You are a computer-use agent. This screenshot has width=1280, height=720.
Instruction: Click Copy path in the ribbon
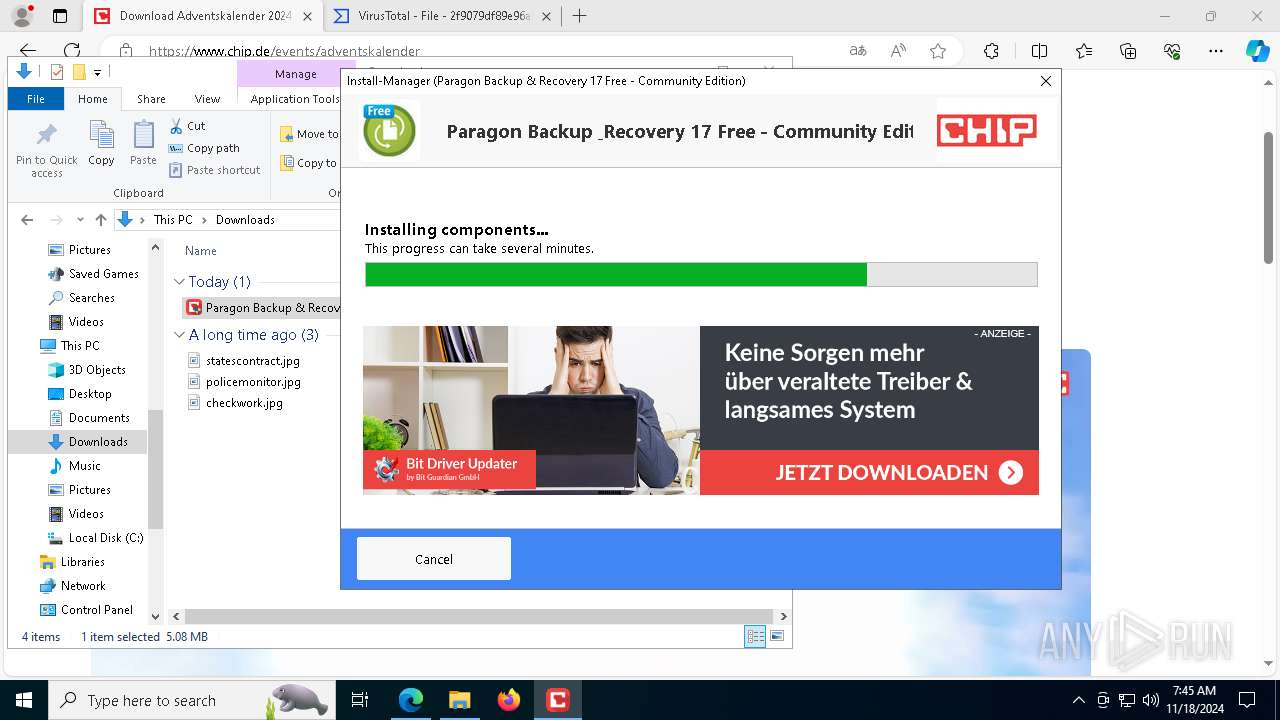(204, 148)
